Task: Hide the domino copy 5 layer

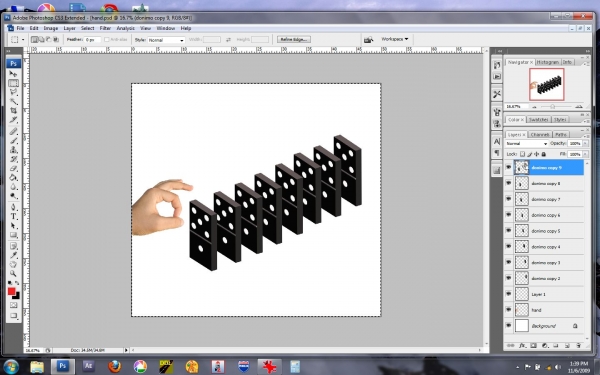Action: point(508,231)
